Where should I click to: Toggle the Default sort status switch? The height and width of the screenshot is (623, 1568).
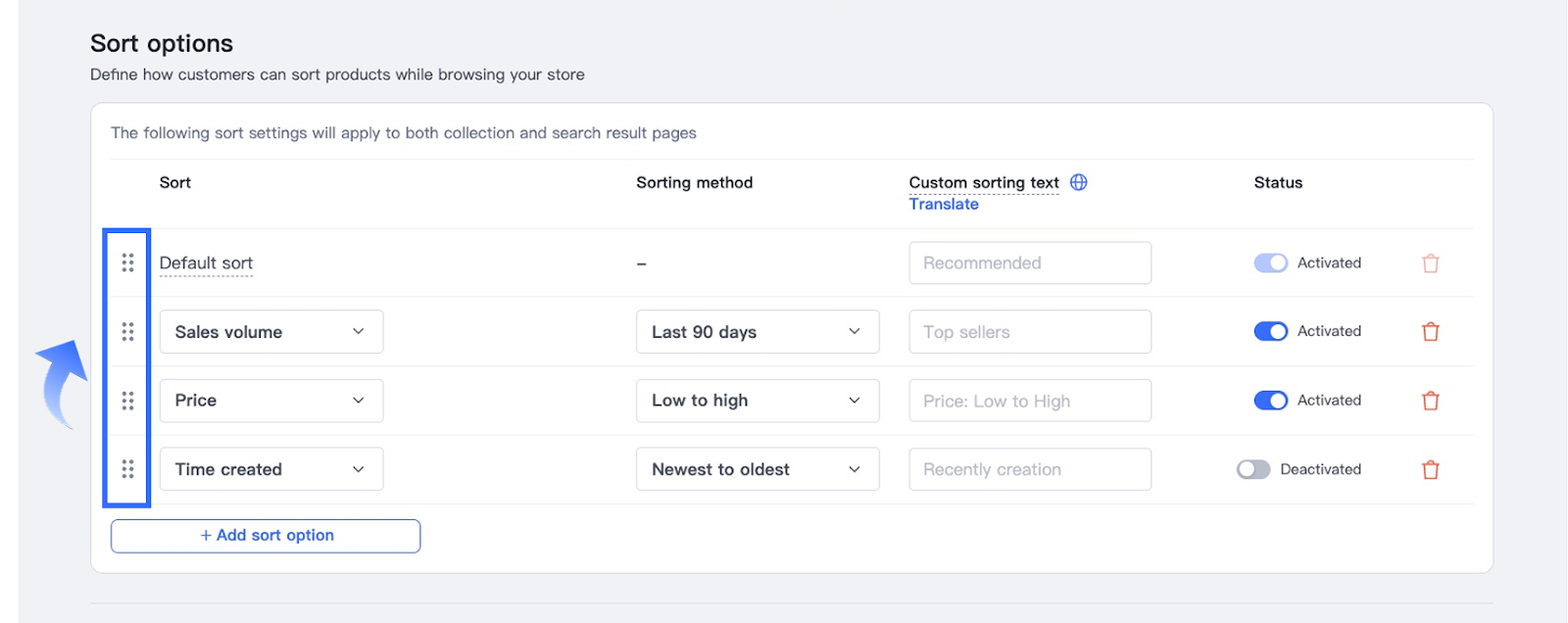(1270, 263)
